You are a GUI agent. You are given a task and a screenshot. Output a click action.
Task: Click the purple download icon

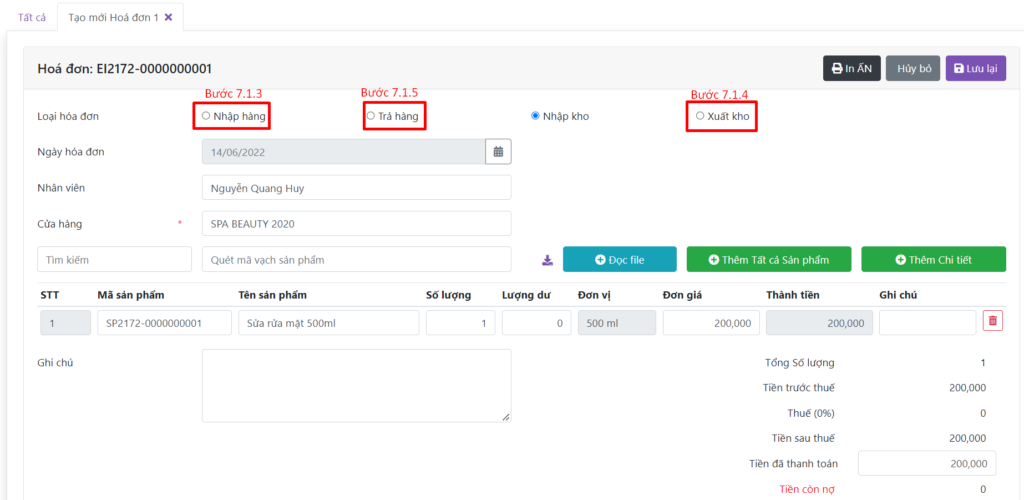pos(547,260)
